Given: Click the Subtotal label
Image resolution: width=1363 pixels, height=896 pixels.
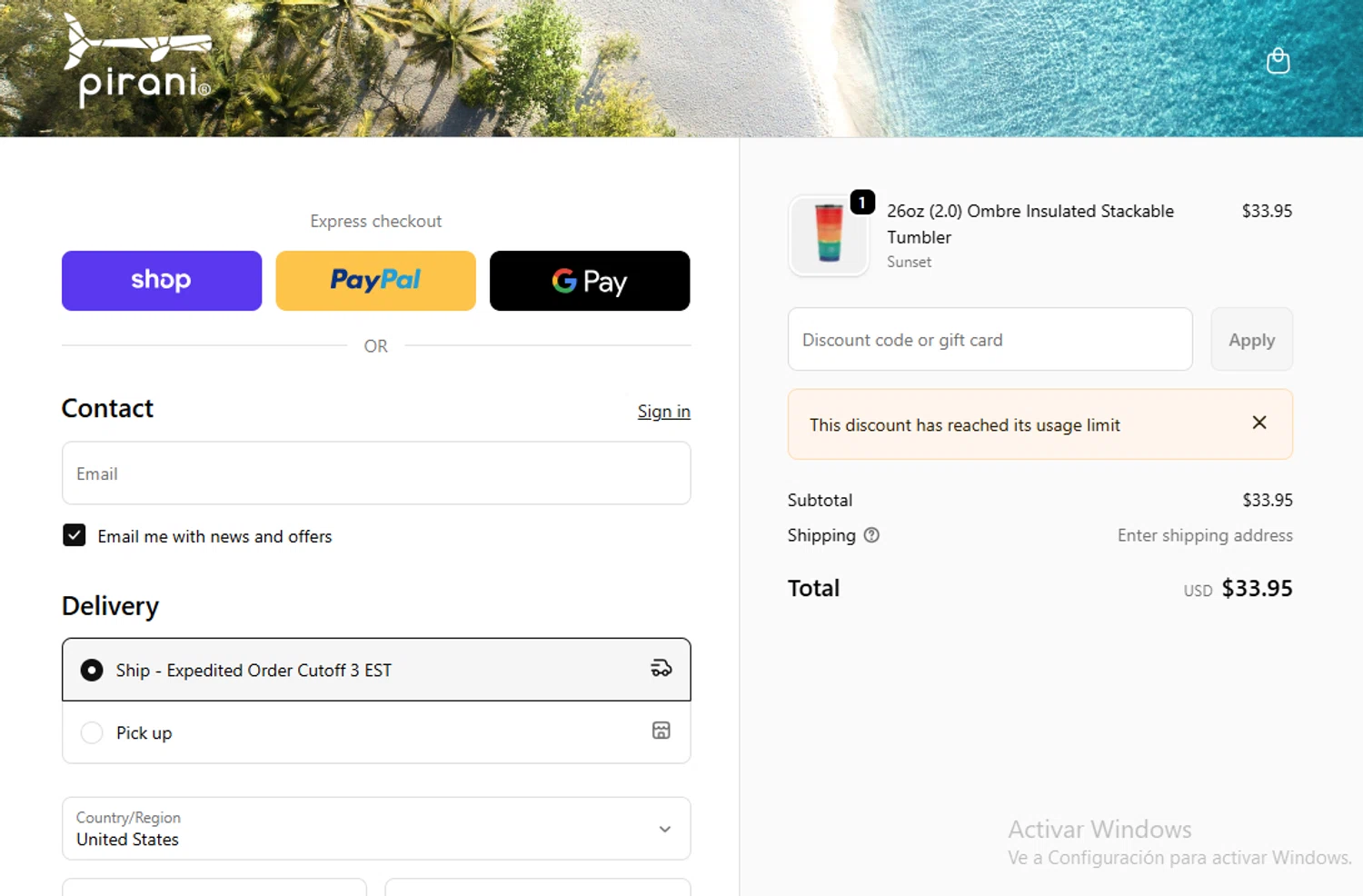Looking at the screenshot, I should tap(820, 500).
